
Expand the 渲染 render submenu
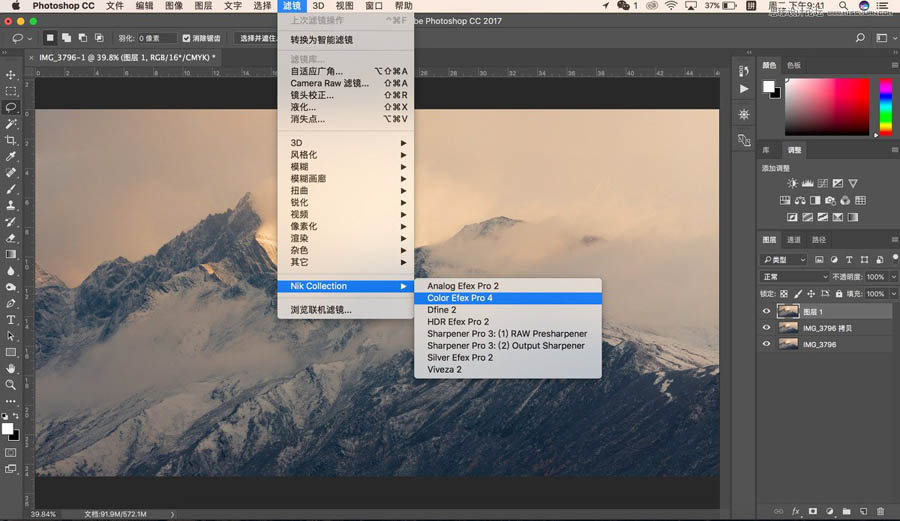coord(345,238)
